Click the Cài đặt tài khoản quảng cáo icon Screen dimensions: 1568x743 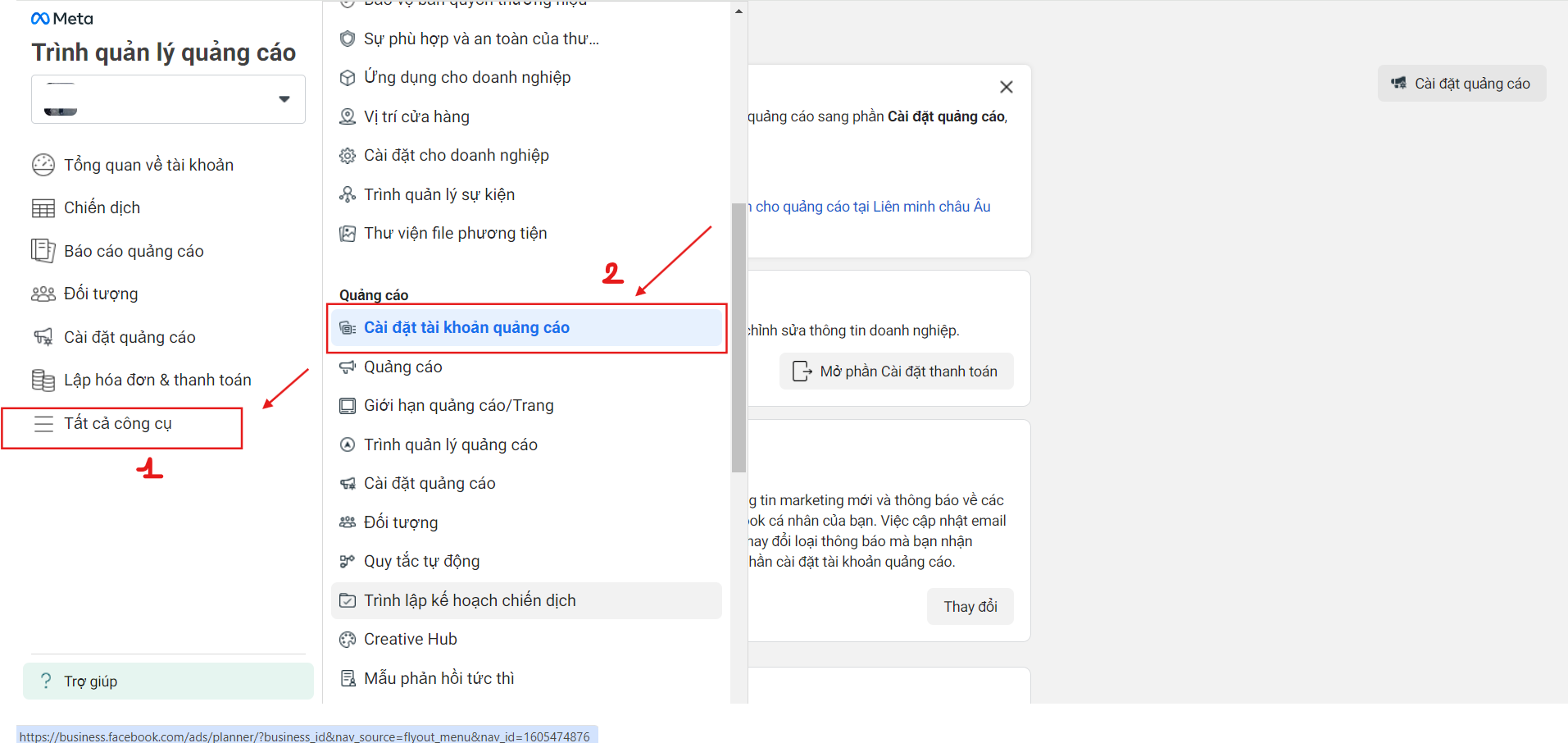(348, 328)
